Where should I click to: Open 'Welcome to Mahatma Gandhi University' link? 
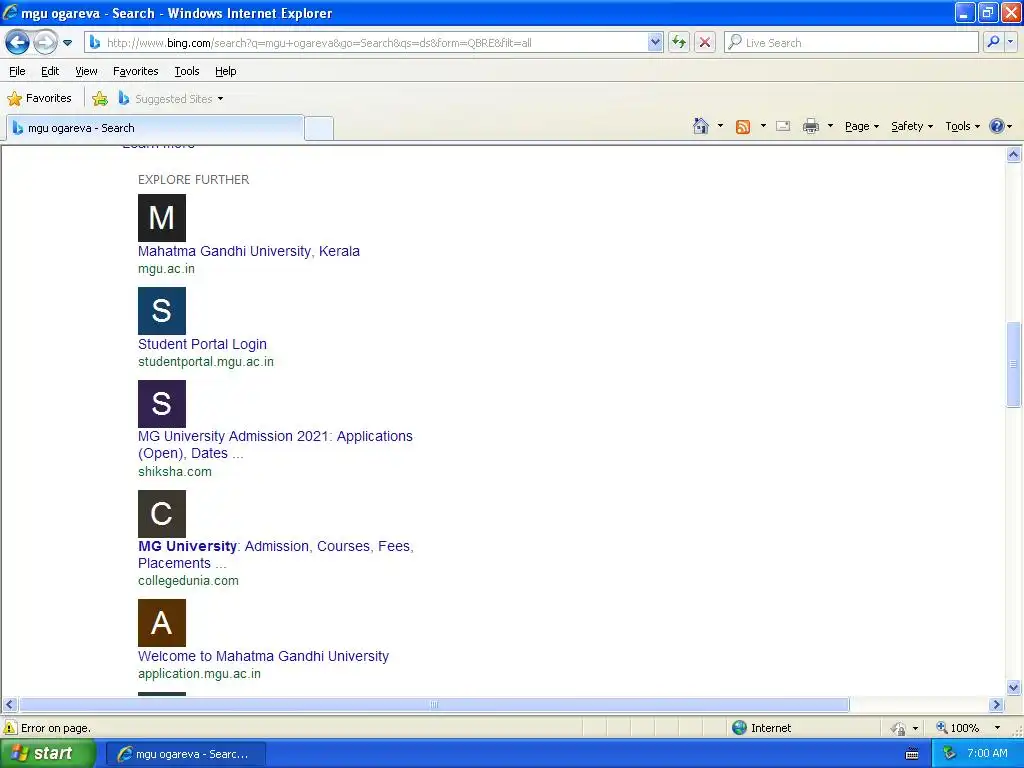[263, 656]
